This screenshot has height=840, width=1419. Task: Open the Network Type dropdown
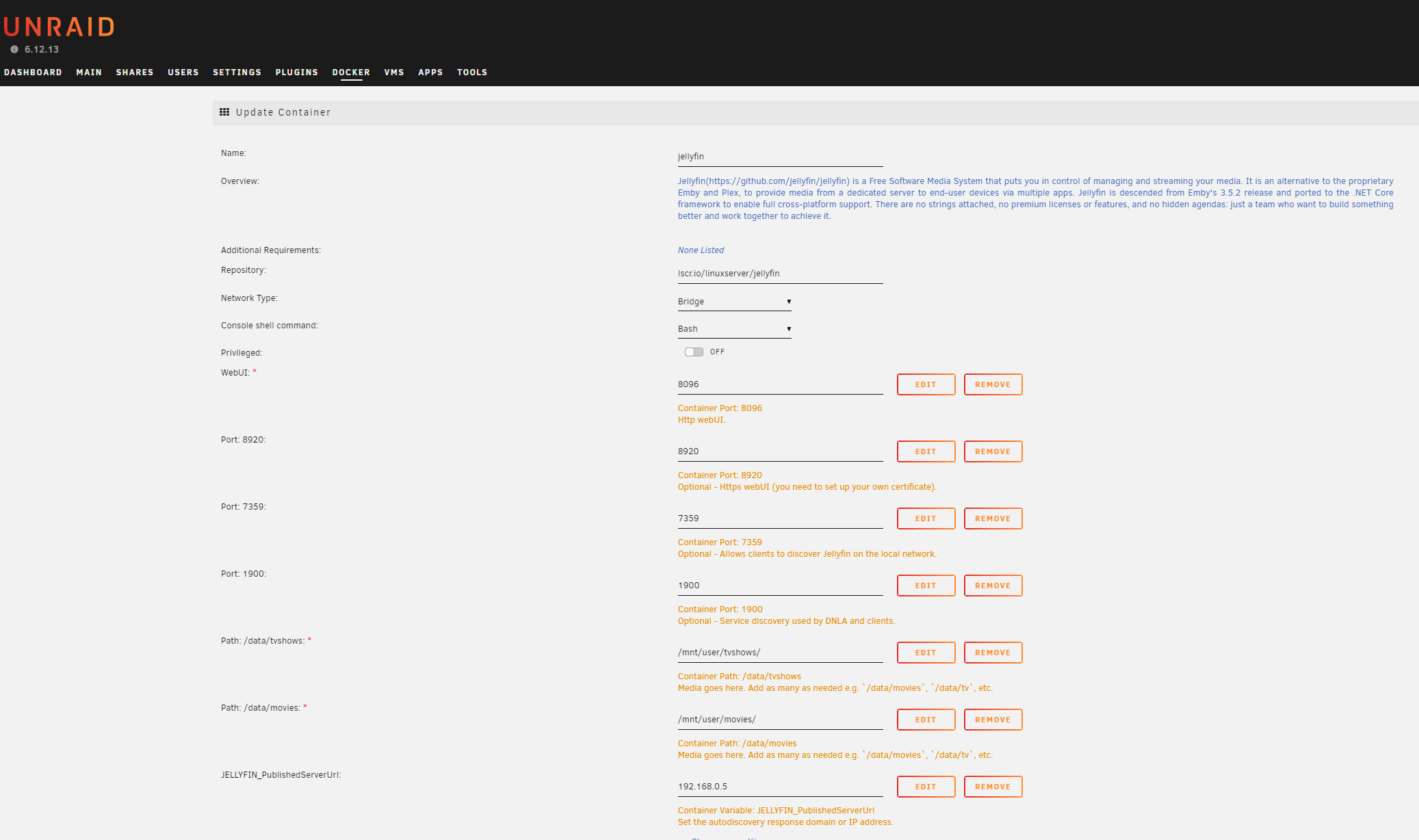point(734,302)
